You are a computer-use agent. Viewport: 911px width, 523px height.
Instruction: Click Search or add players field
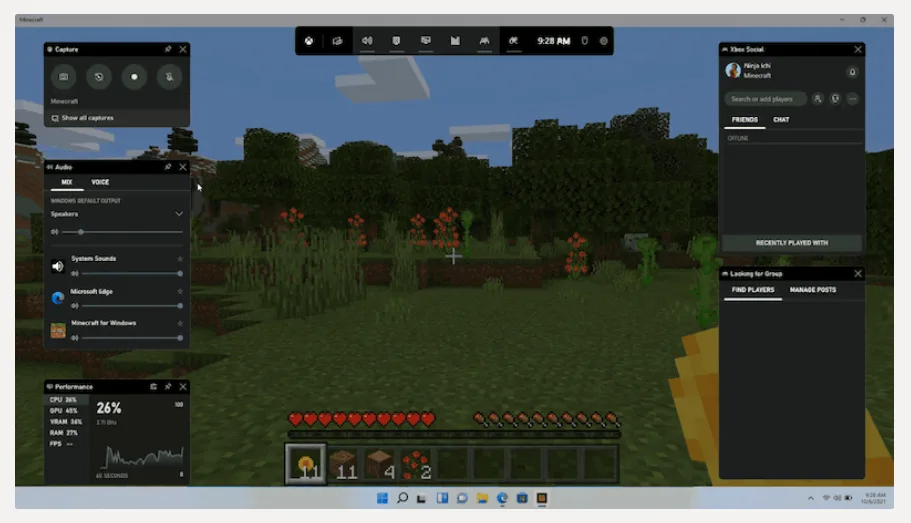tap(765, 99)
